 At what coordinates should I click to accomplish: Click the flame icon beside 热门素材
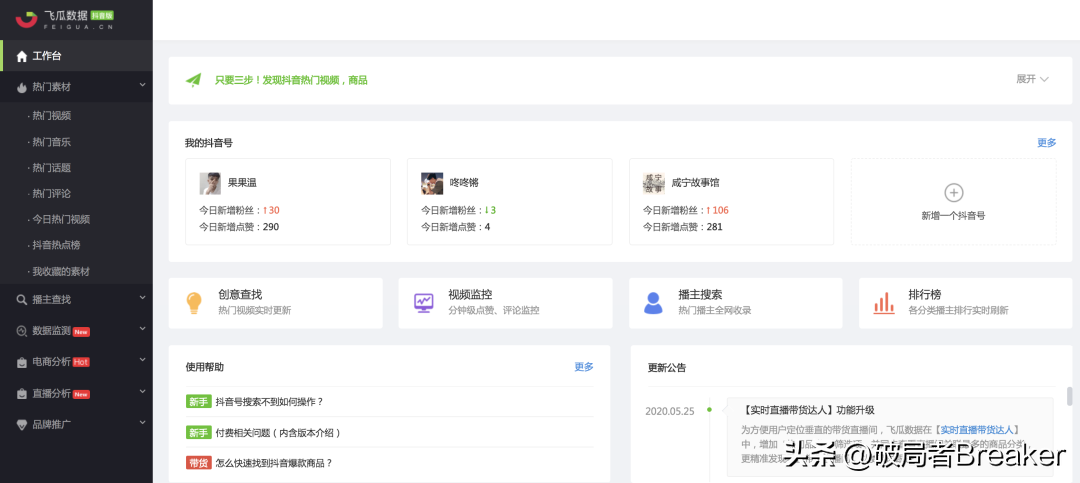(22, 88)
